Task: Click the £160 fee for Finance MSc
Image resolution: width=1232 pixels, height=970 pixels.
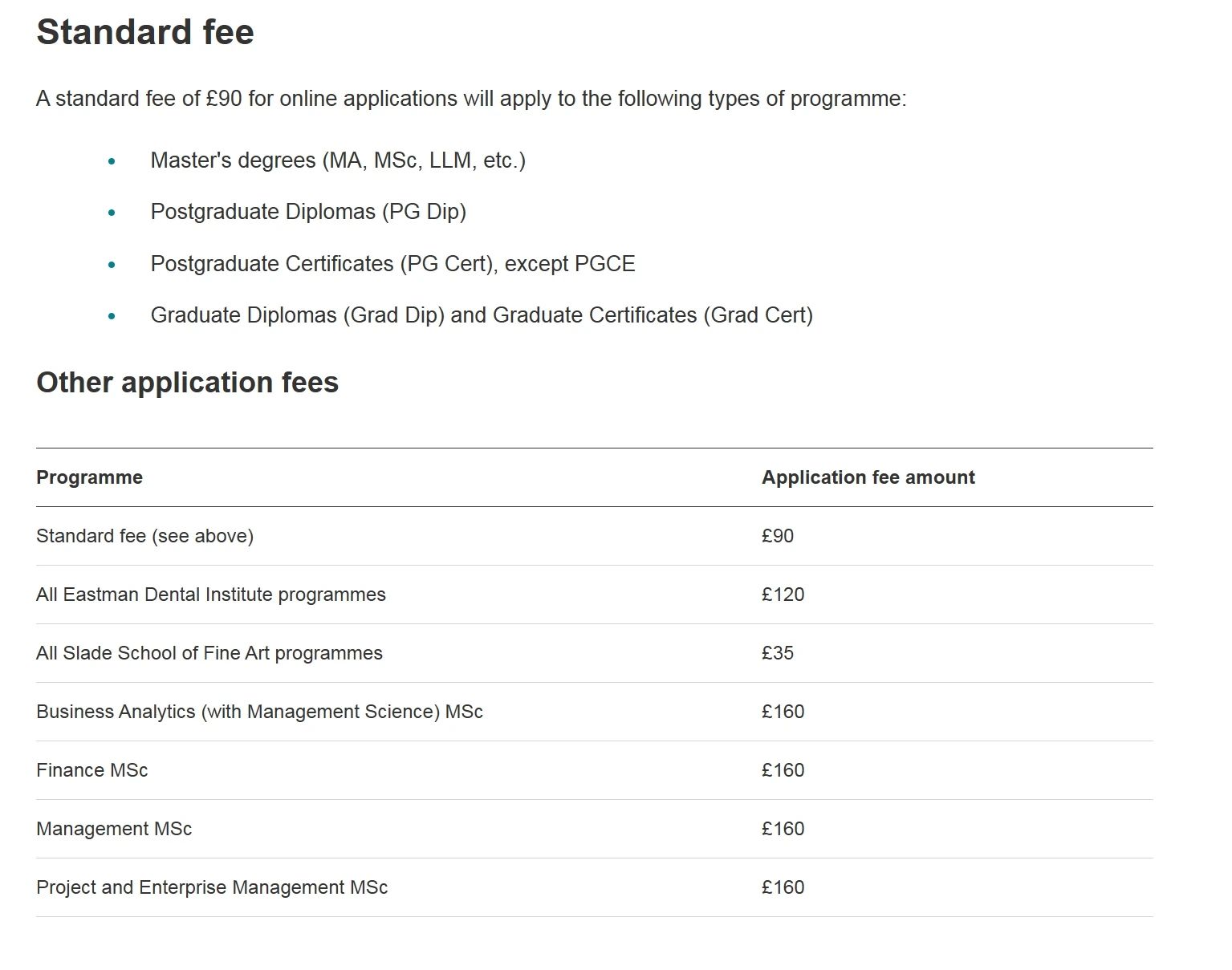Action: click(783, 770)
